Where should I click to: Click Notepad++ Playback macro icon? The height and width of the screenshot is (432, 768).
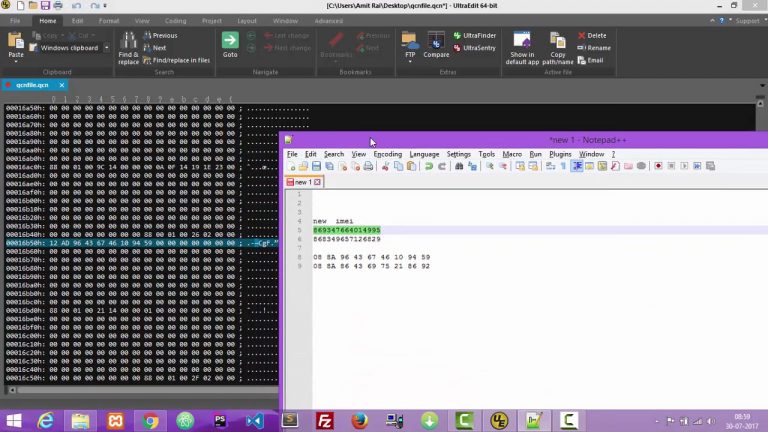point(684,167)
